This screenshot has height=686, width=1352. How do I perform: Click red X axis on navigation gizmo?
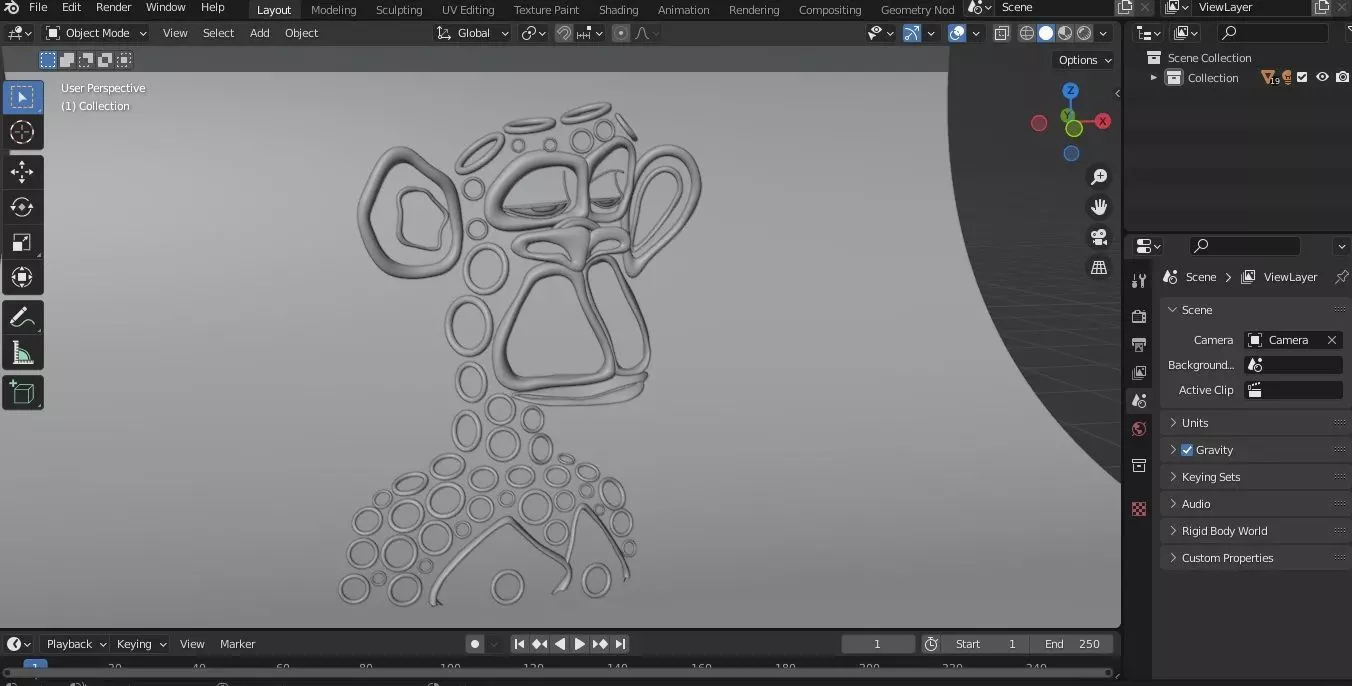[1103, 121]
